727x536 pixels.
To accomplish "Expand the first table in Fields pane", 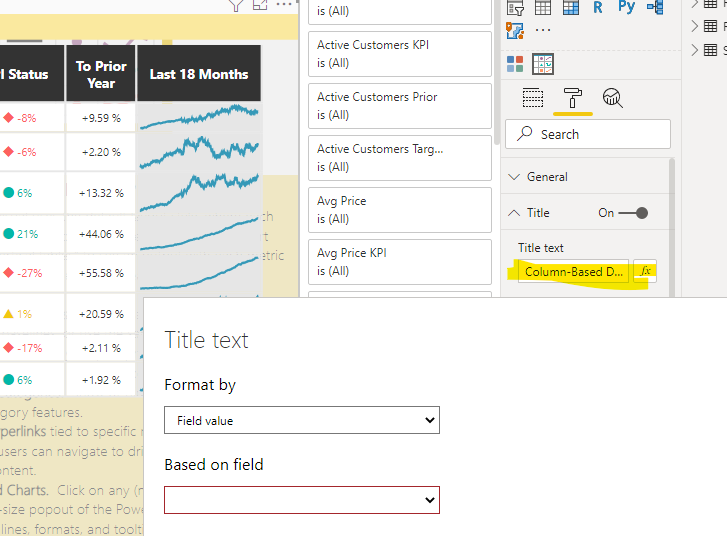I will [695, 4].
